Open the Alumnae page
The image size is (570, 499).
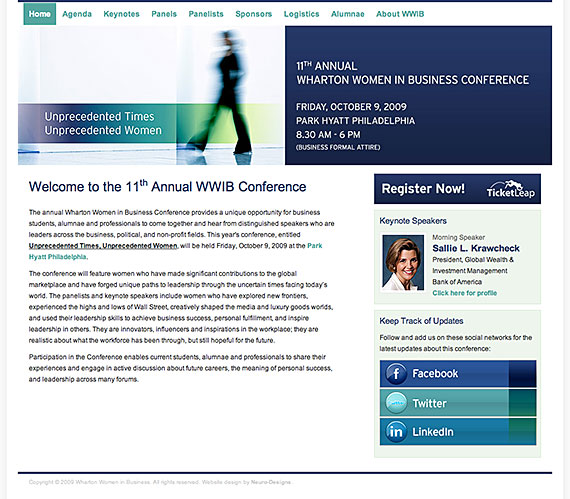click(x=348, y=14)
